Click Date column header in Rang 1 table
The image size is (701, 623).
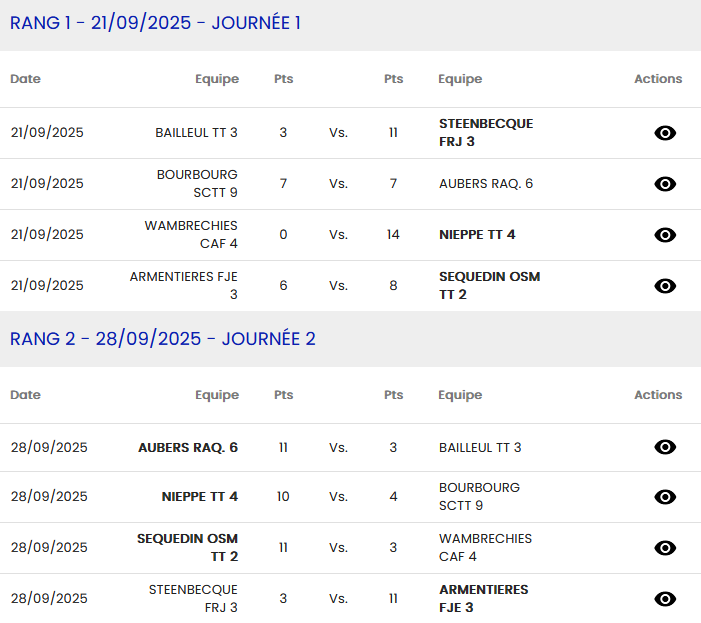[26, 79]
